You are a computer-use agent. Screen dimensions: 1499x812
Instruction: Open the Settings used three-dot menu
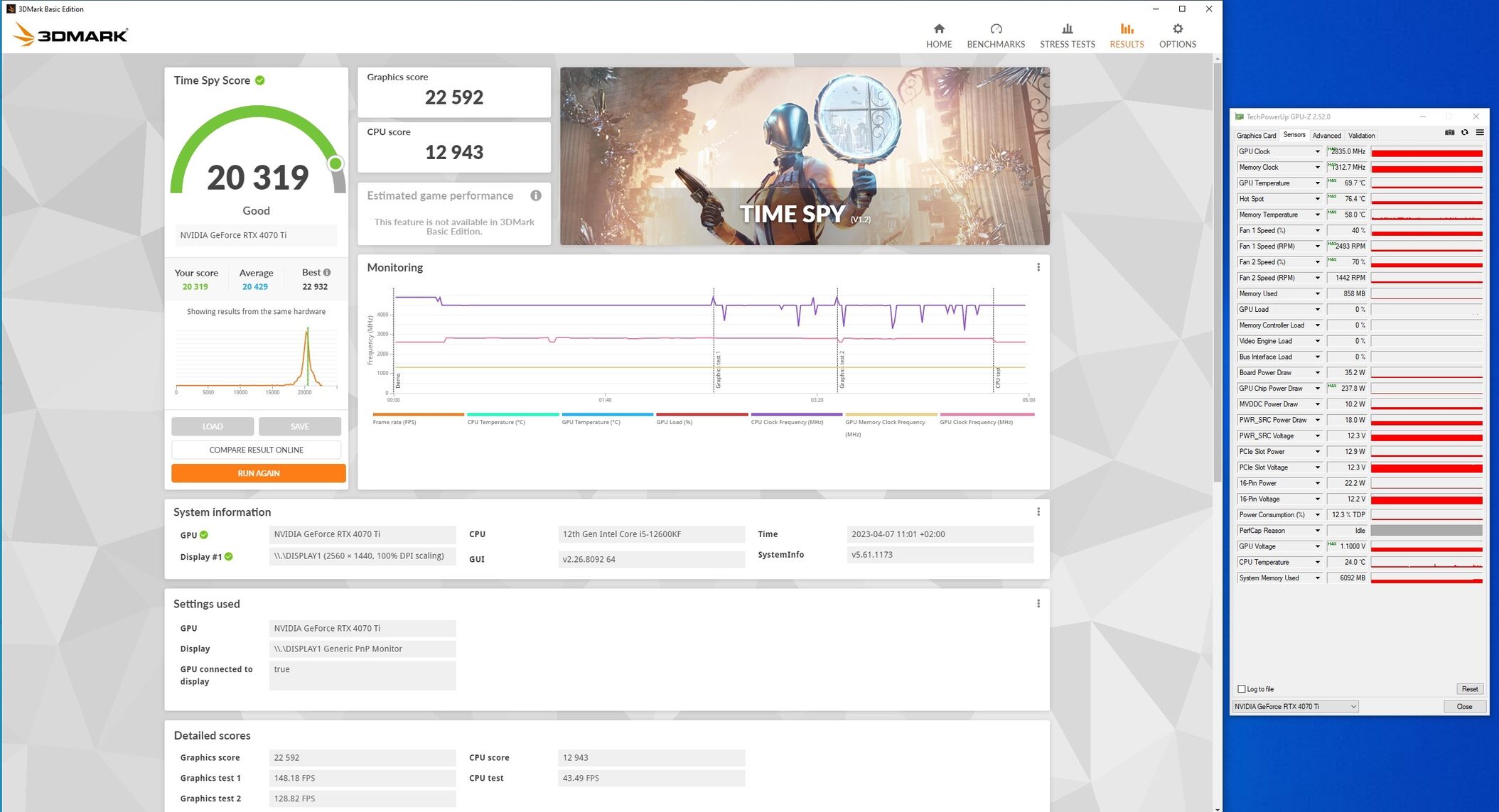[x=1038, y=603]
